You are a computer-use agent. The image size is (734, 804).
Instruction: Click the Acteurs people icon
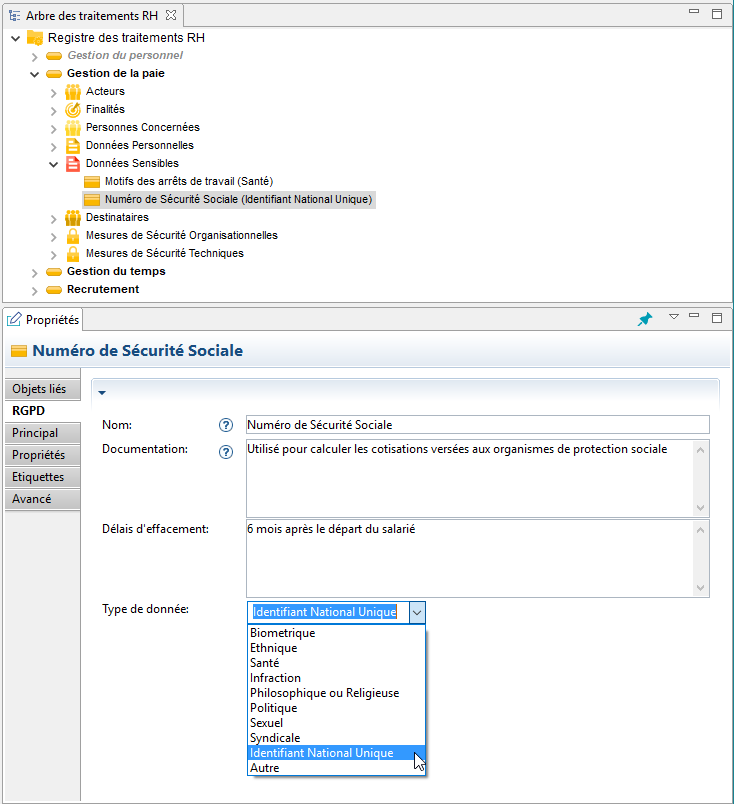click(72, 91)
